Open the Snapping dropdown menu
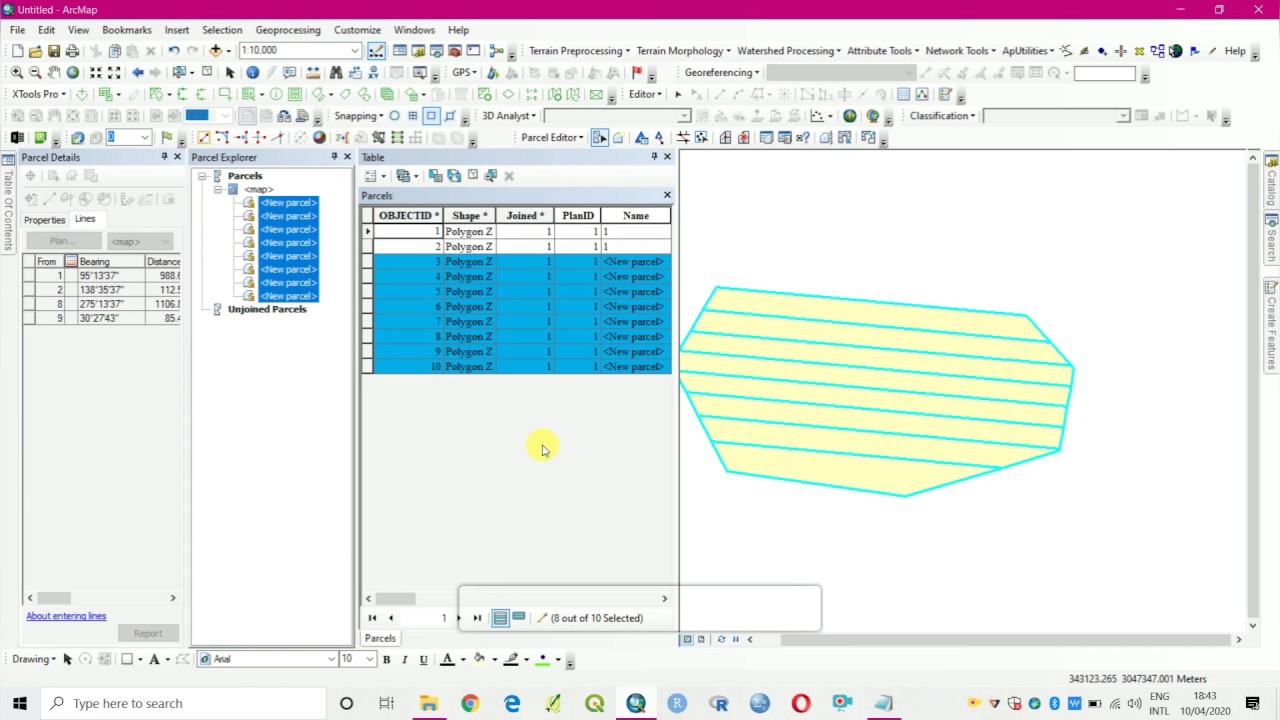1280x720 pixels. click(359, 116)
